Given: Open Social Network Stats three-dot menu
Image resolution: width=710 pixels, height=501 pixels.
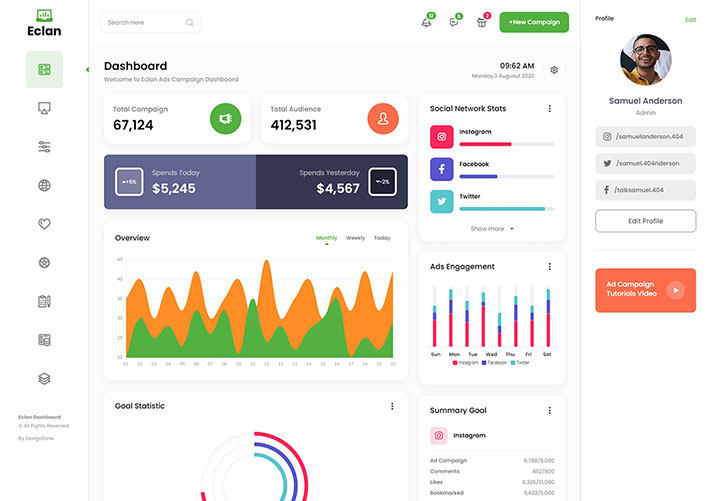Looking at the screenshot, I should [549, 108].
